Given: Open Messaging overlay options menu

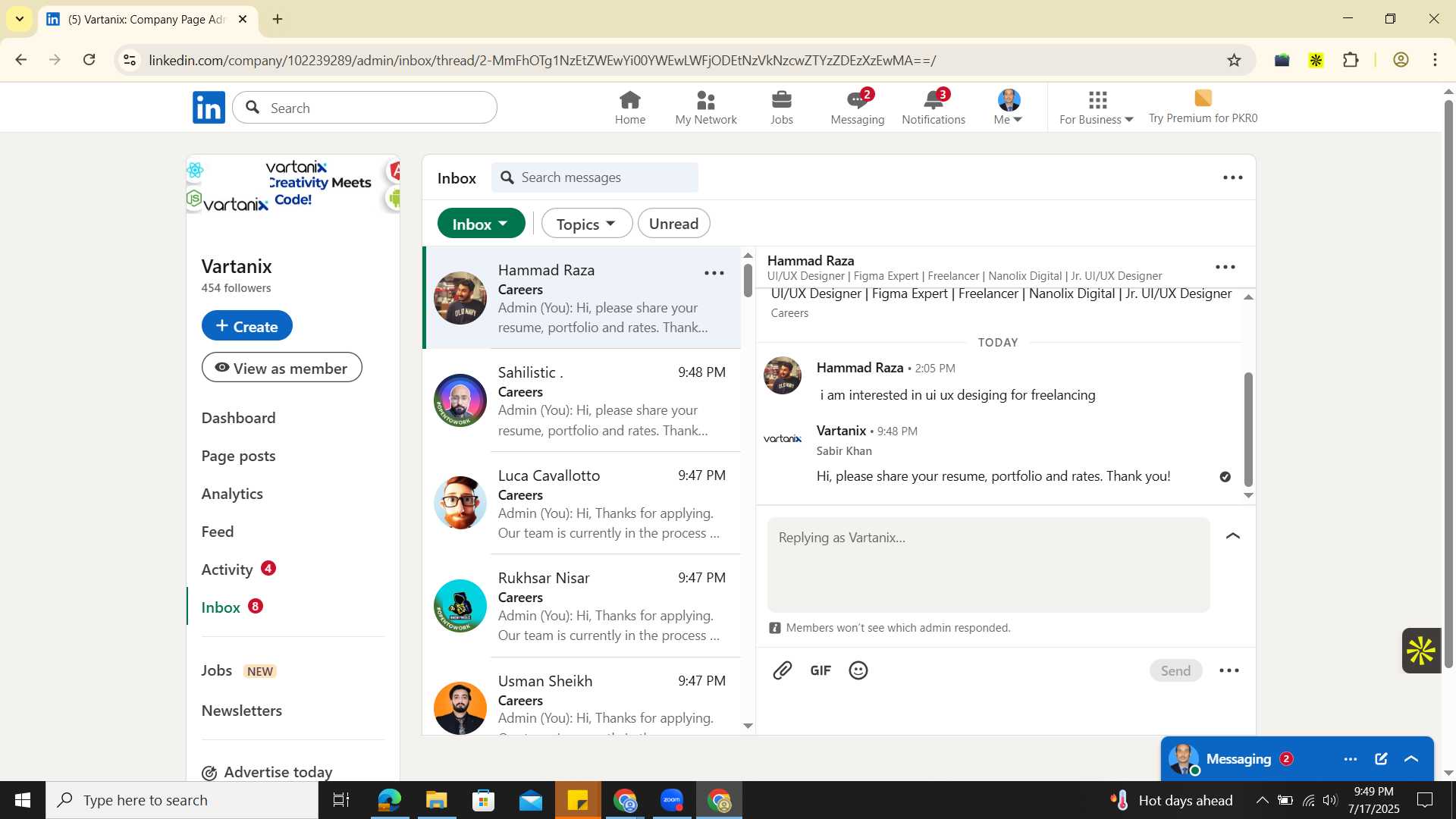Looking at the screenshot, I should pyautogui.click(x=1351, y=759).
